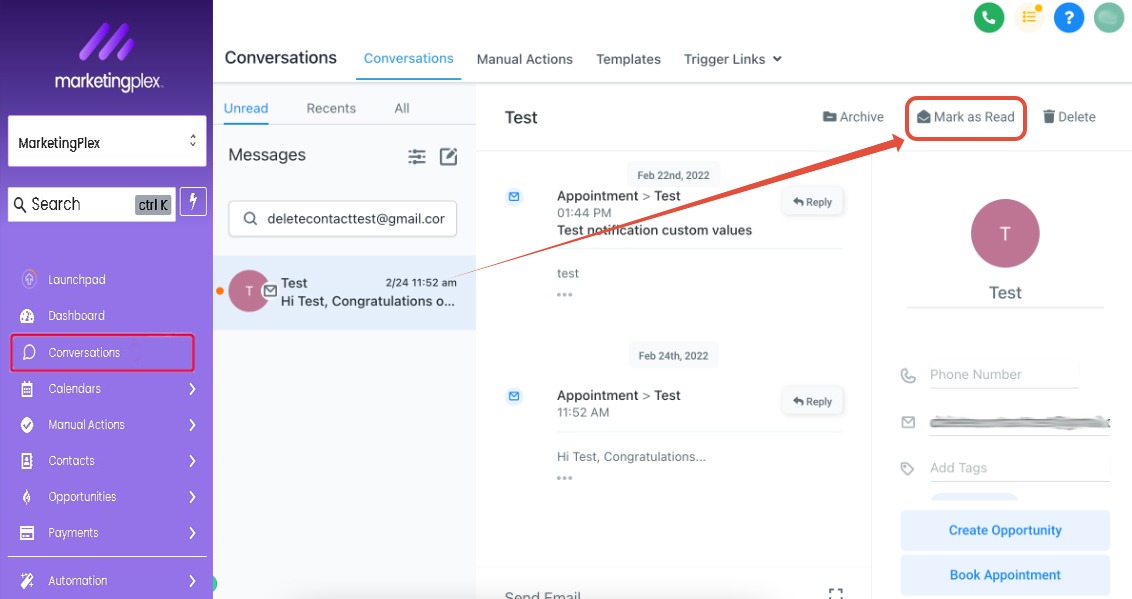Click the Payments sidebar icon
Screen dimensions: 1132x599
click(27, 533)
